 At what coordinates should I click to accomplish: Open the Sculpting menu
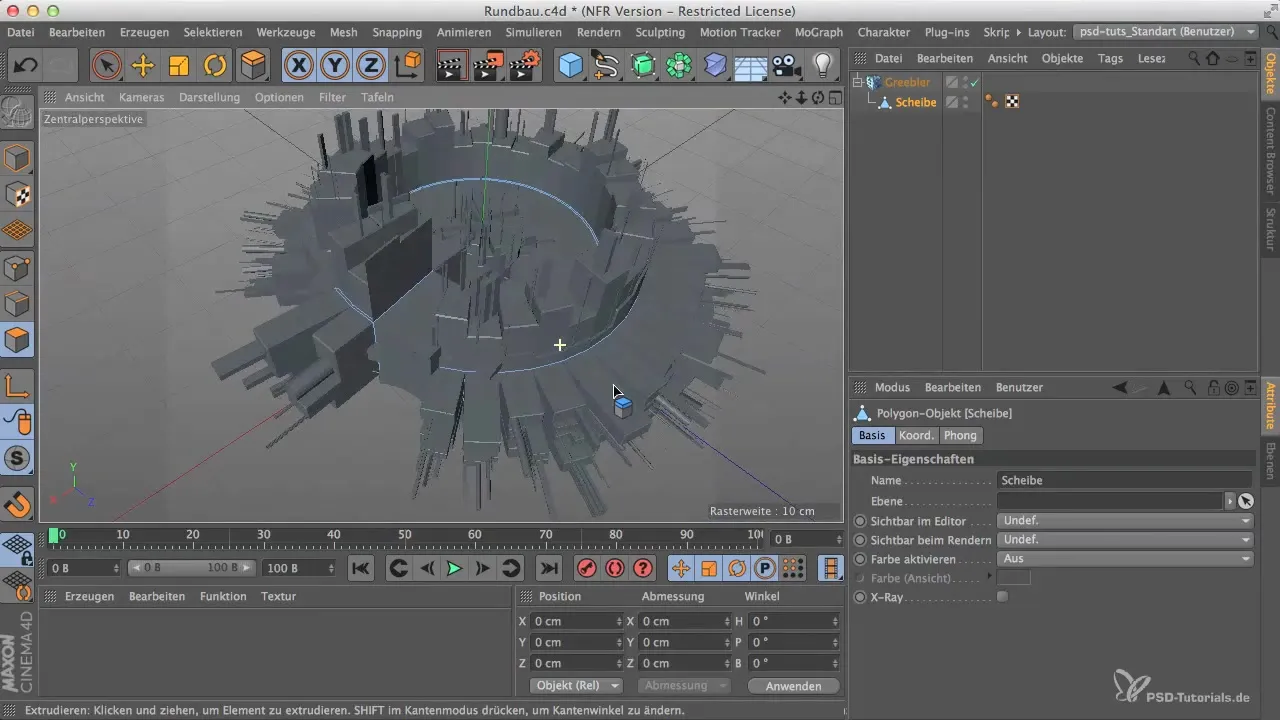(x=660, y=32)
